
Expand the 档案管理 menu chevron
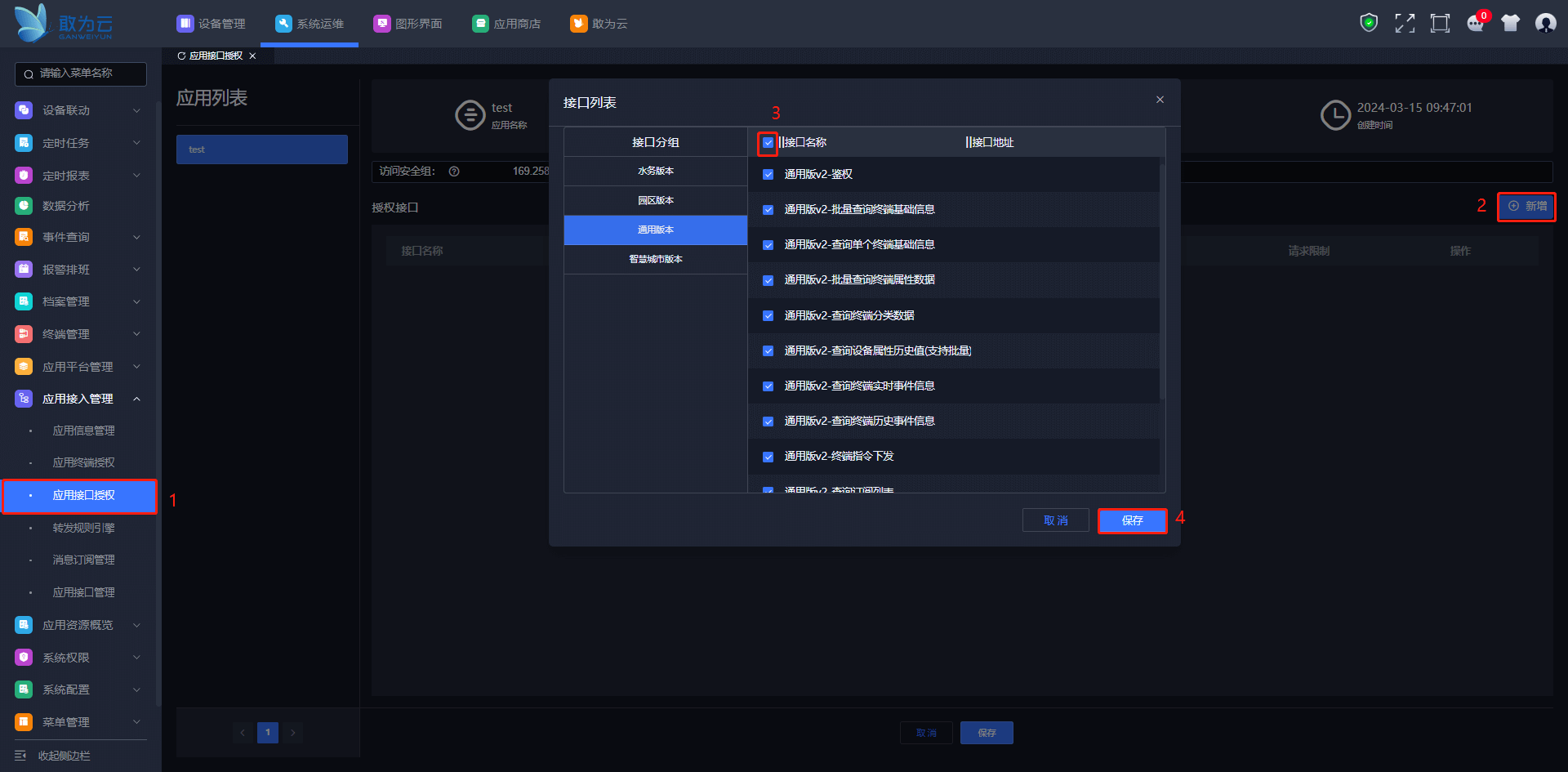click(136, 301)
